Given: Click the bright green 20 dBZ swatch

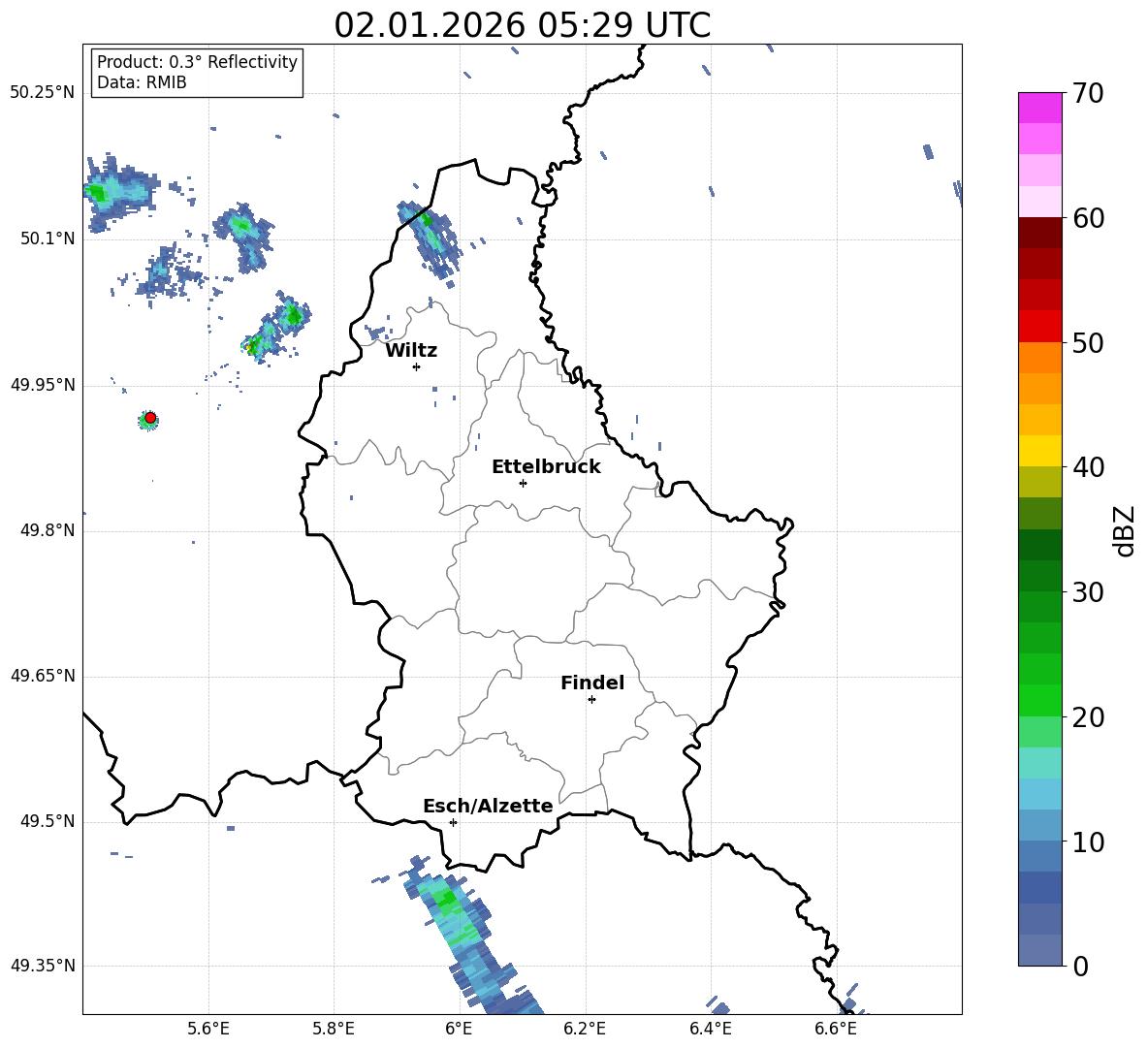Looking at the screenshot, I should point(1039,700).
